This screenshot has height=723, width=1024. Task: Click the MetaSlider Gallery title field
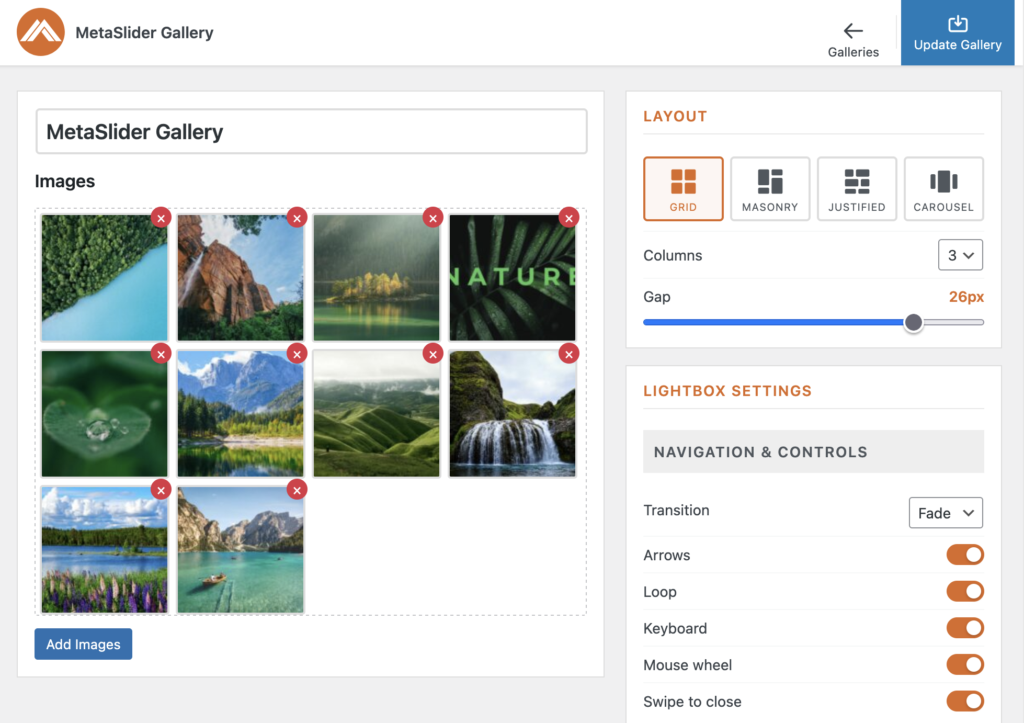coord(311,131)
